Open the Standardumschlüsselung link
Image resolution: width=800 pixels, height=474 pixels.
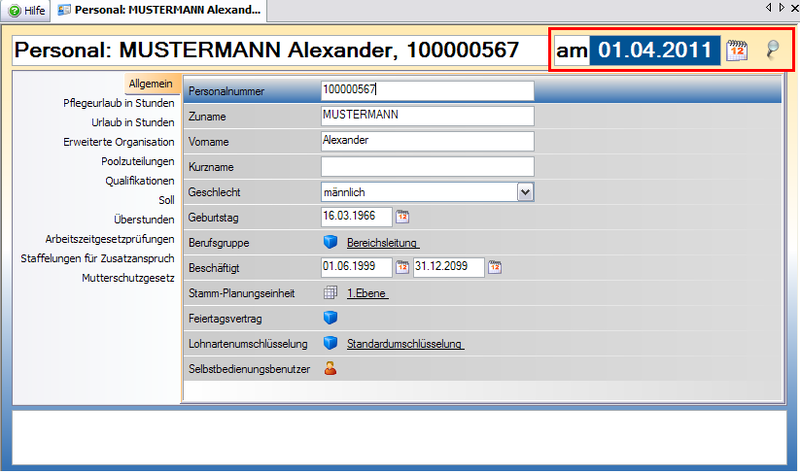(x=405, y=345)
